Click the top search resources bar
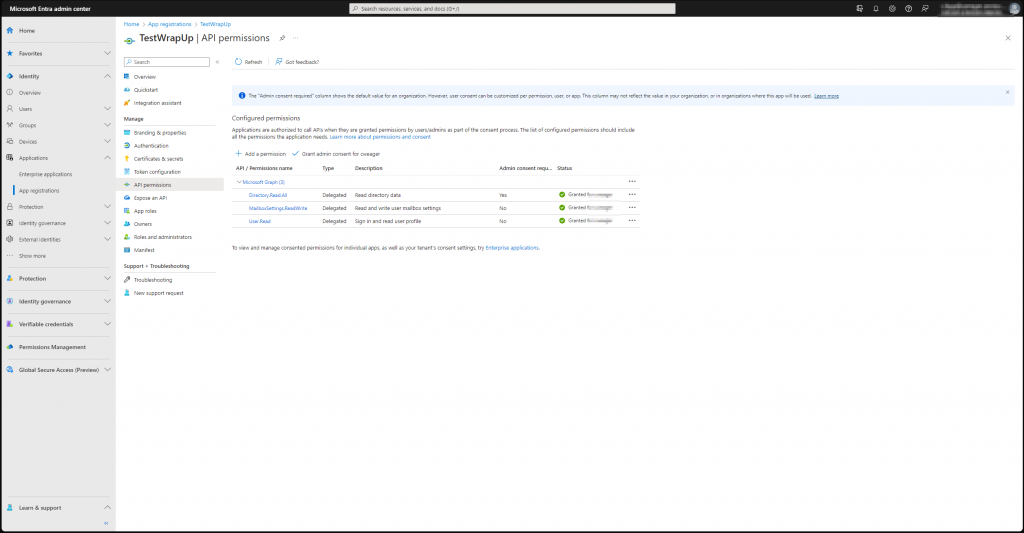The width and height of the screenshot is (1024, 533). tap(512, 8)
